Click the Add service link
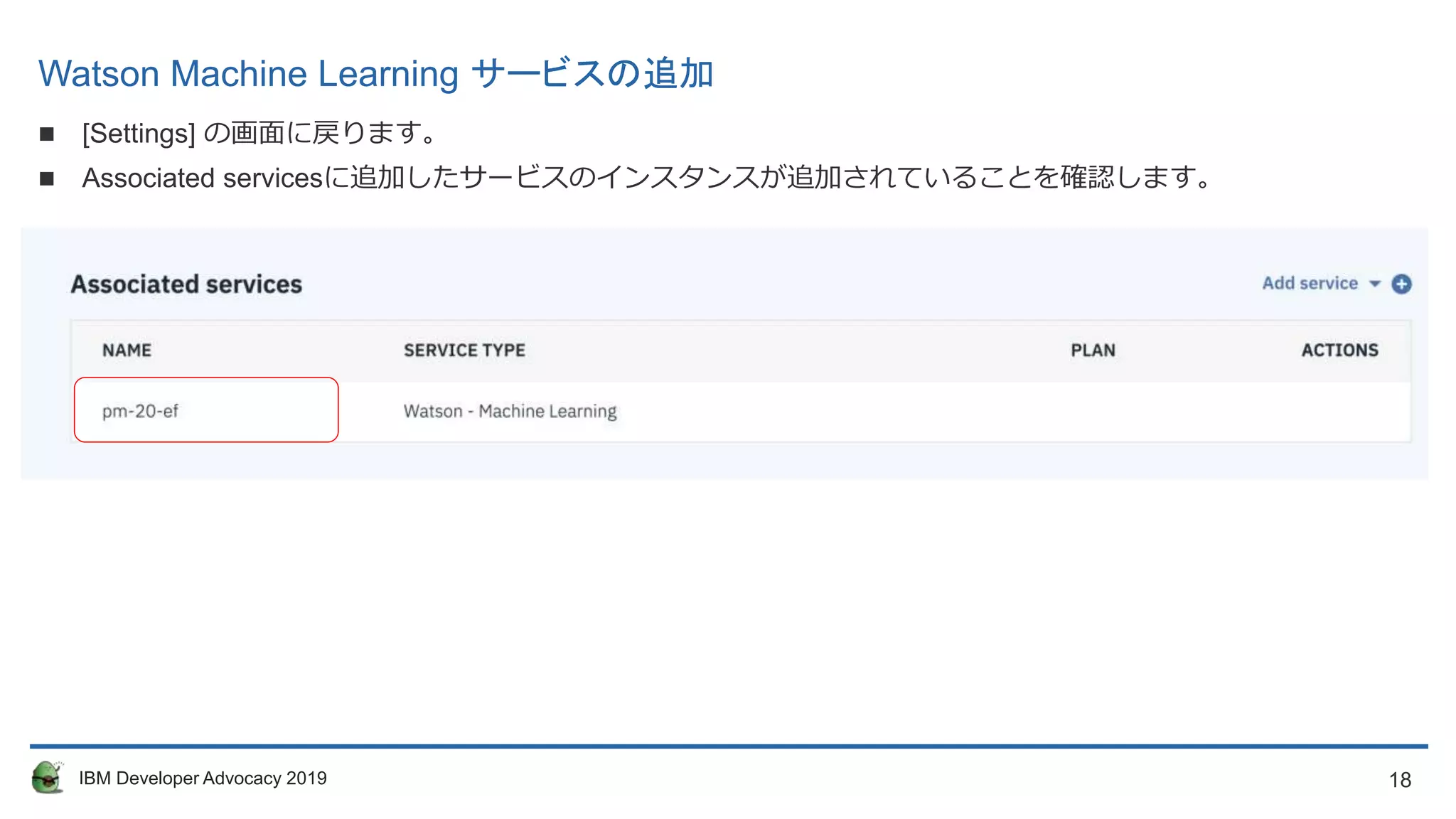Image resolution: width=1456 pixels, height=819 pixels. point(1310,284)
